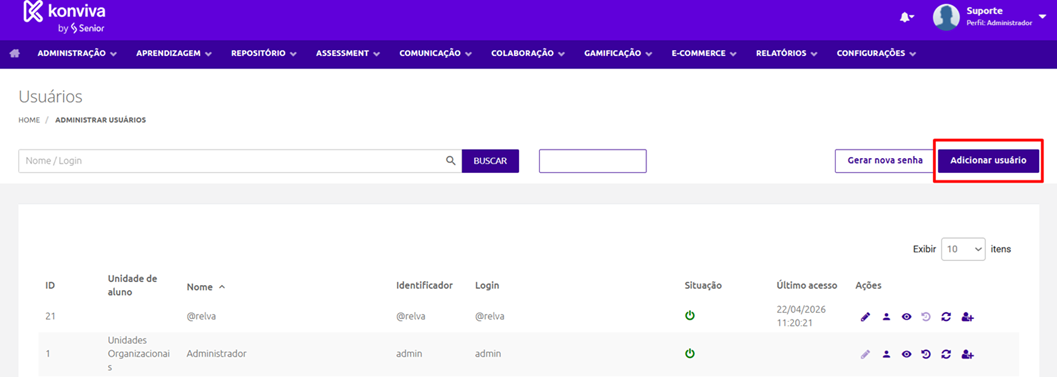Select the Administrador name cell
This screenshot has width=1057, height=377.
(x=216, y=353)
